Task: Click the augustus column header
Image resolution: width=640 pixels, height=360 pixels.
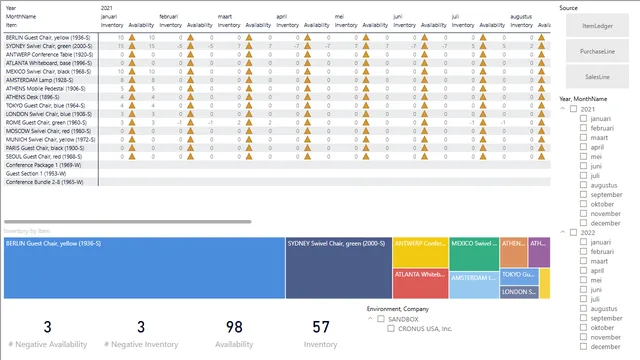Action: [x=521, y=16]
